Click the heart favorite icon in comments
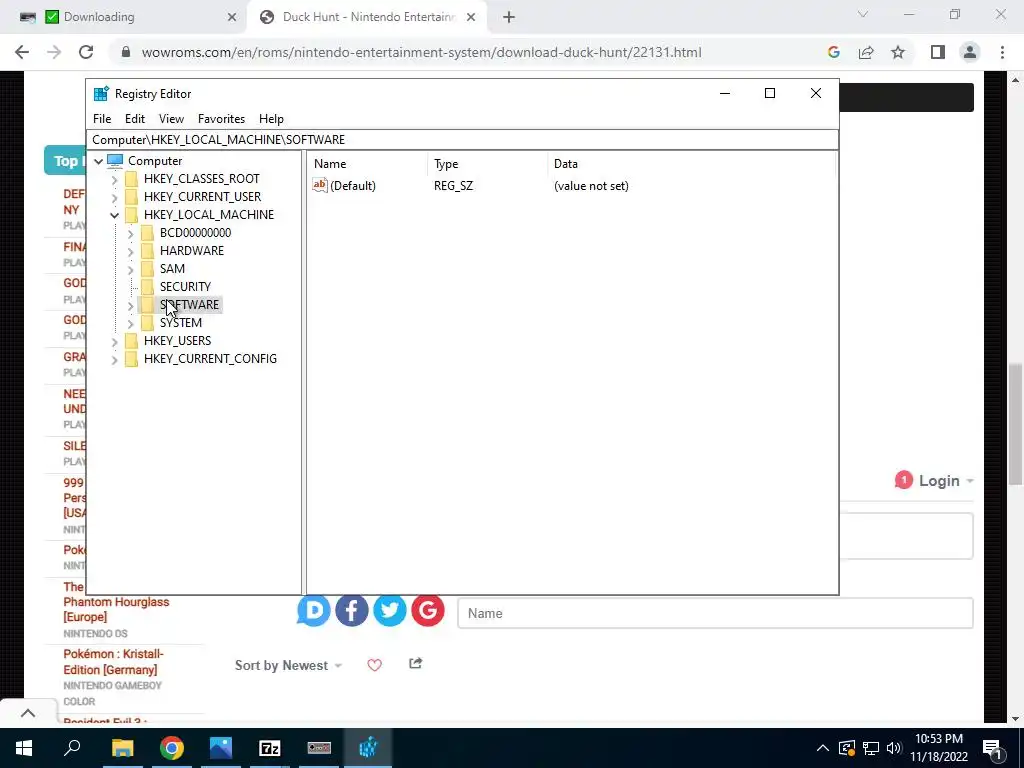The width and height of the screenshot is (1024, 768). 374,665
